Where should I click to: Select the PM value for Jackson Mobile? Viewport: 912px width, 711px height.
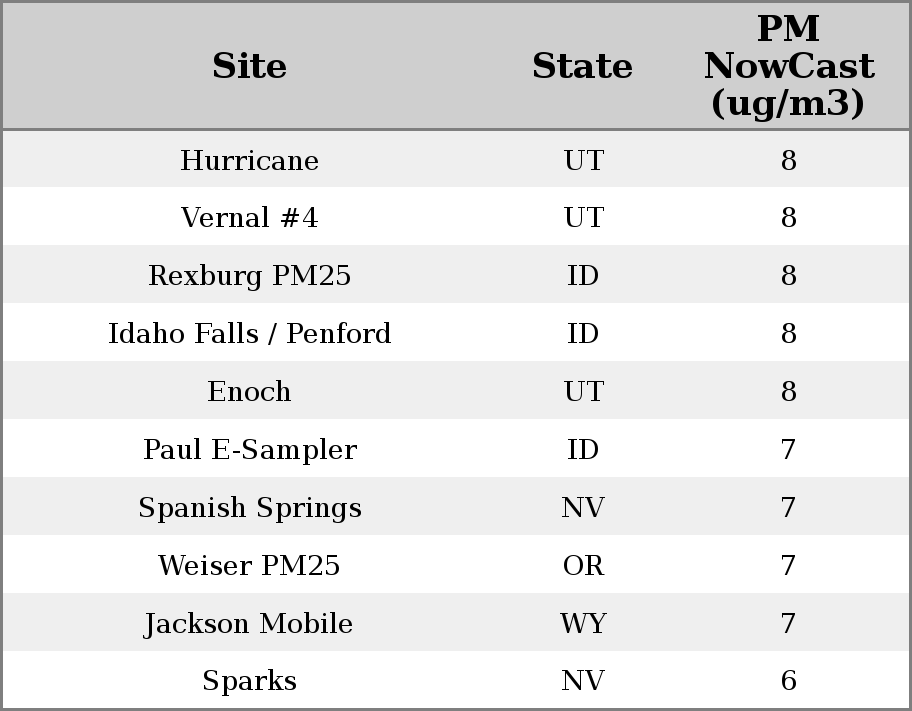788,624
